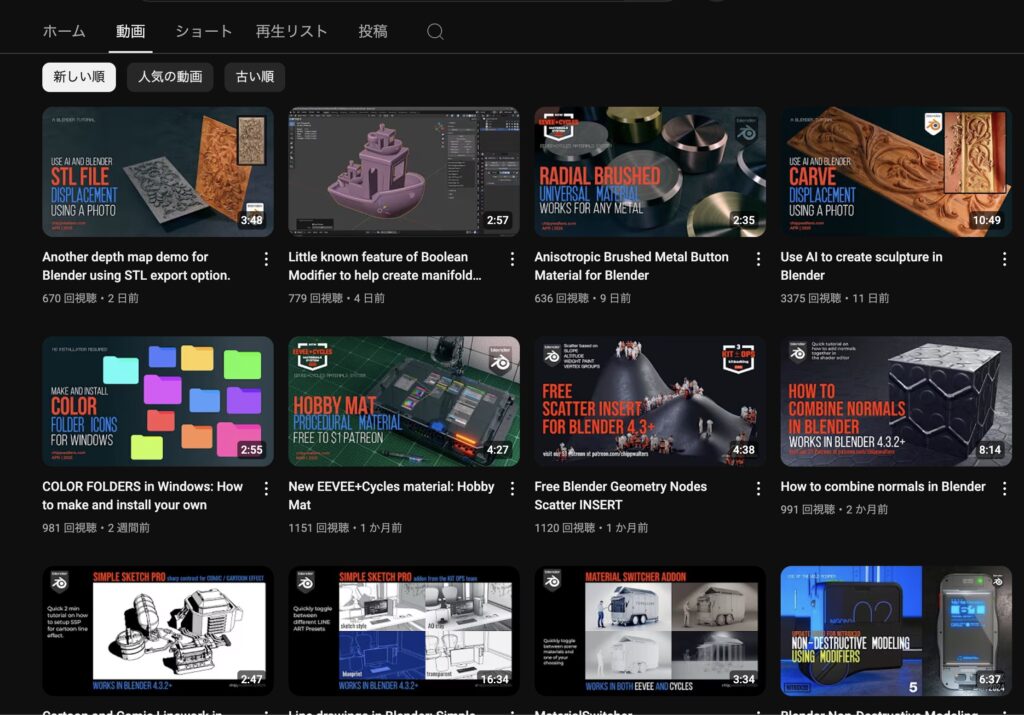
Task: Open the channel search icon
Action: (436, 31)
